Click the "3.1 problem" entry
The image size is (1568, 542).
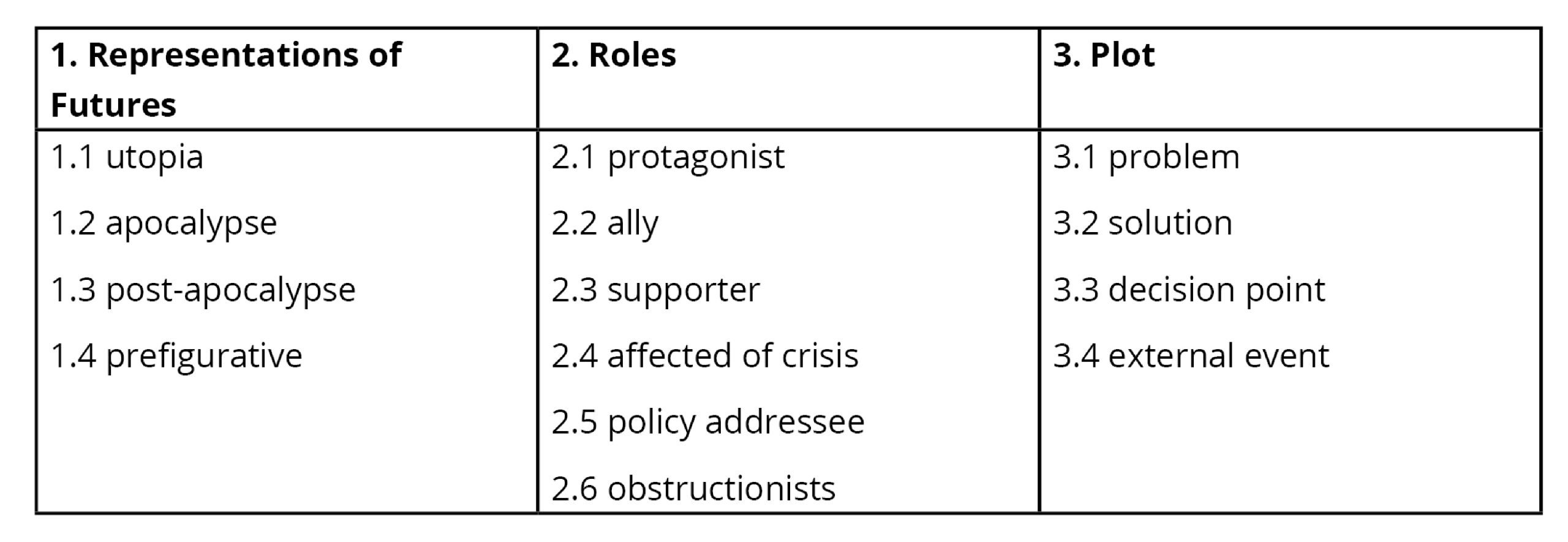[1146, 157]
